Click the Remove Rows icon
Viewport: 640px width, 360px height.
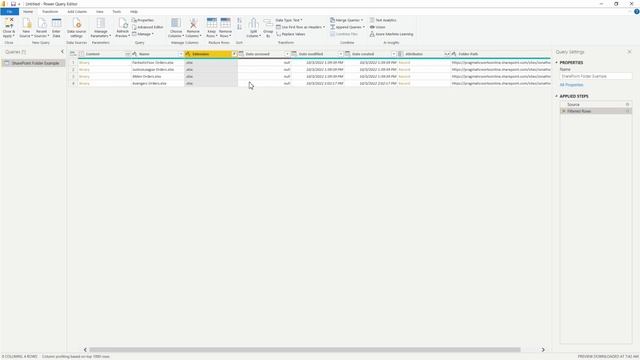[x=225, y=23]
